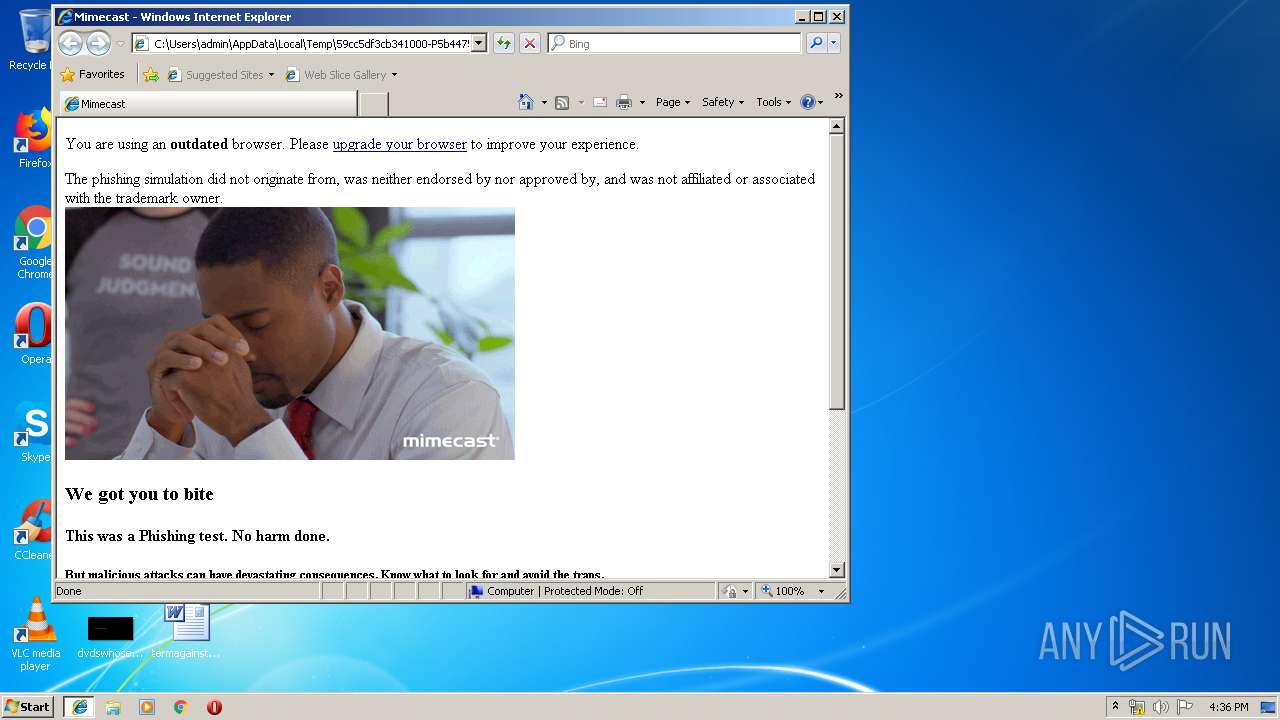
Task: Click the Done status bar text
Action: click(69, 591)
